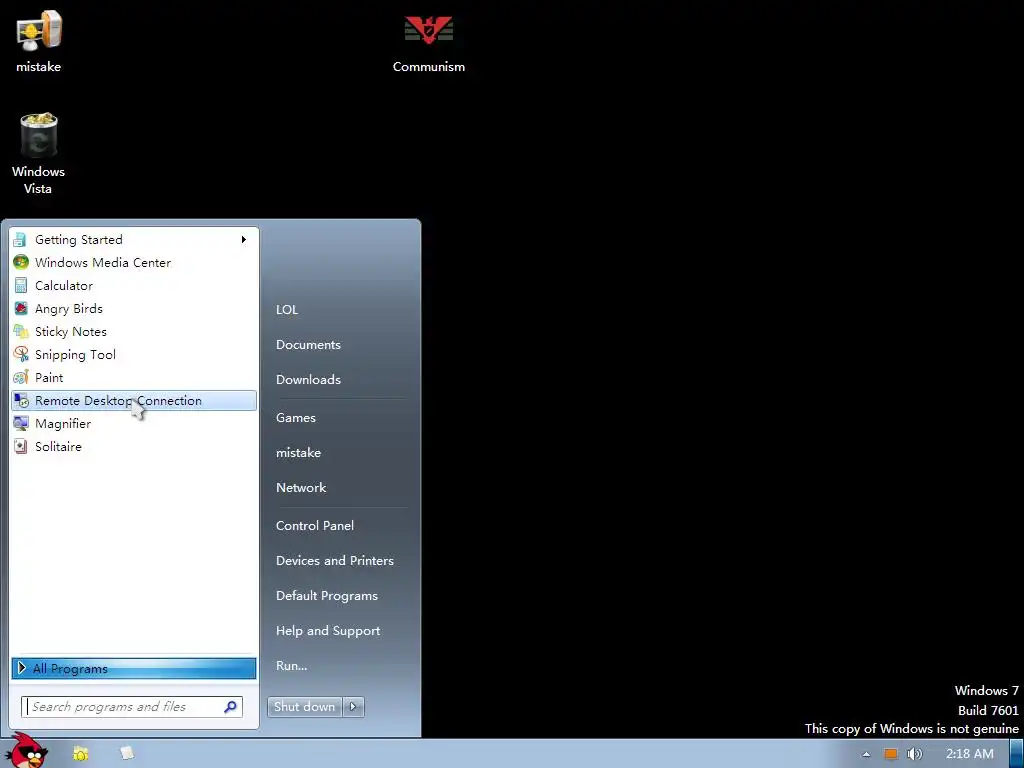Open Games from Start menu
Viewport: 1024px width, 768px height.
click(x=296, y=417)
